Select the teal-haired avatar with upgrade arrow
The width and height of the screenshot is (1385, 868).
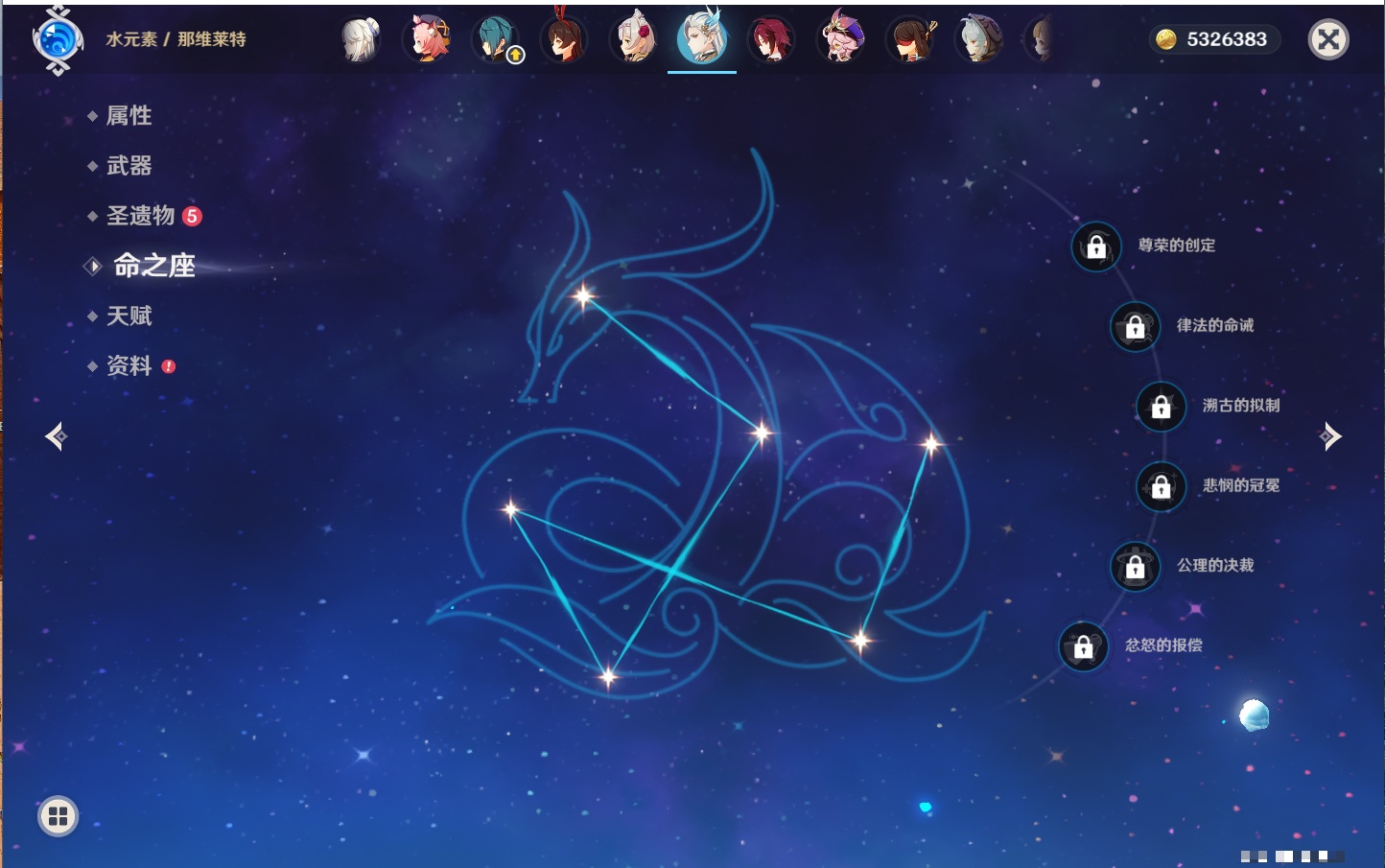click(497, 39)
